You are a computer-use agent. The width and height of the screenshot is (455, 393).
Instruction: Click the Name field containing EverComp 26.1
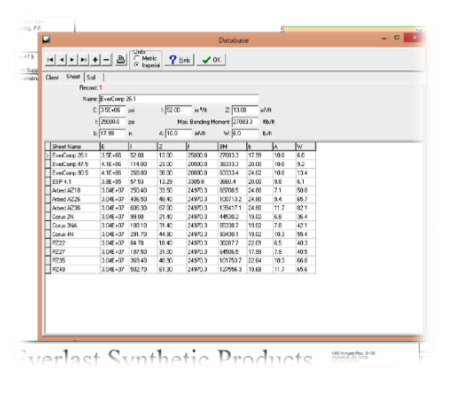pos(179,99)
